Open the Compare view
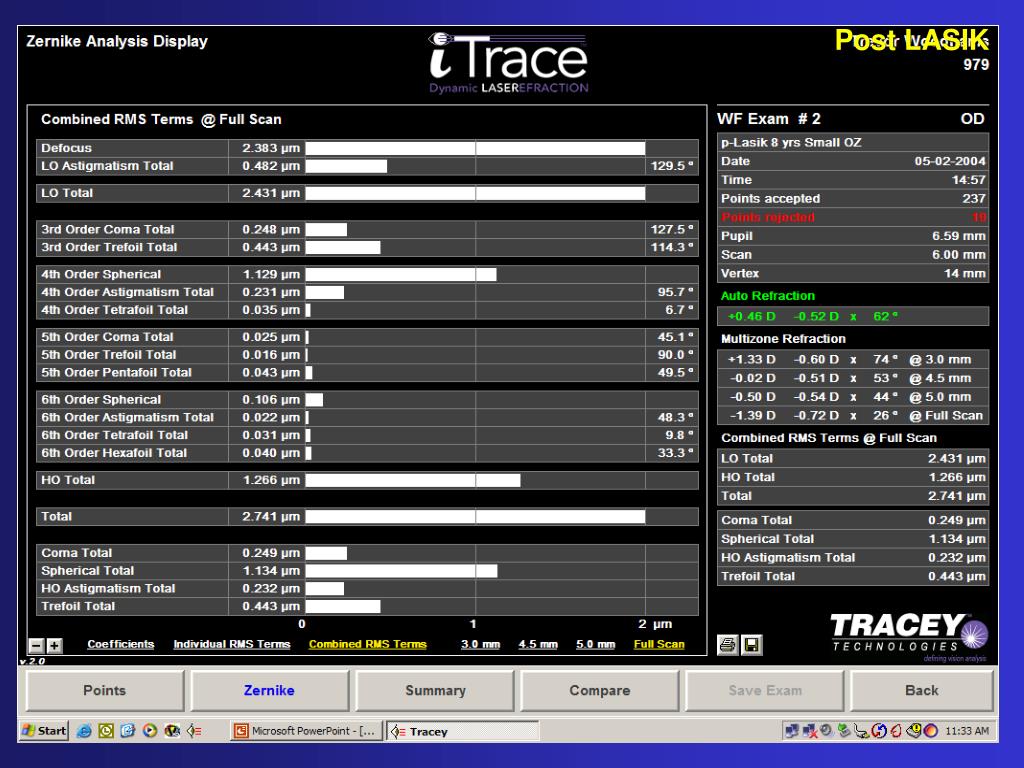Viewport: 1024px width, 768px height. click(600, 690)
